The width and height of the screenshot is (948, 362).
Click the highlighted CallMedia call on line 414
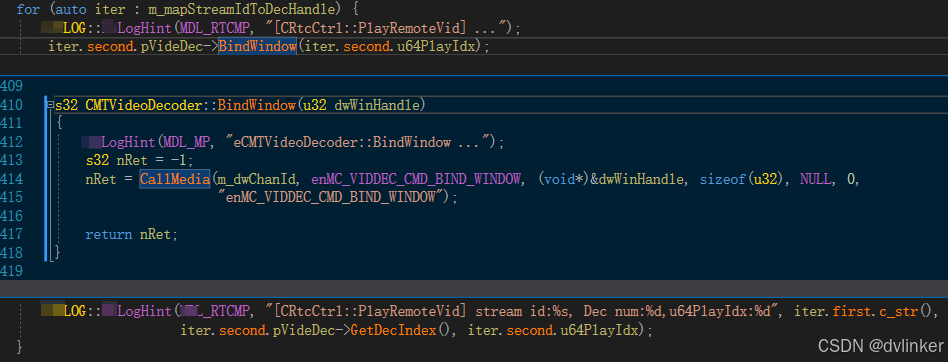(x=175, y=179)
